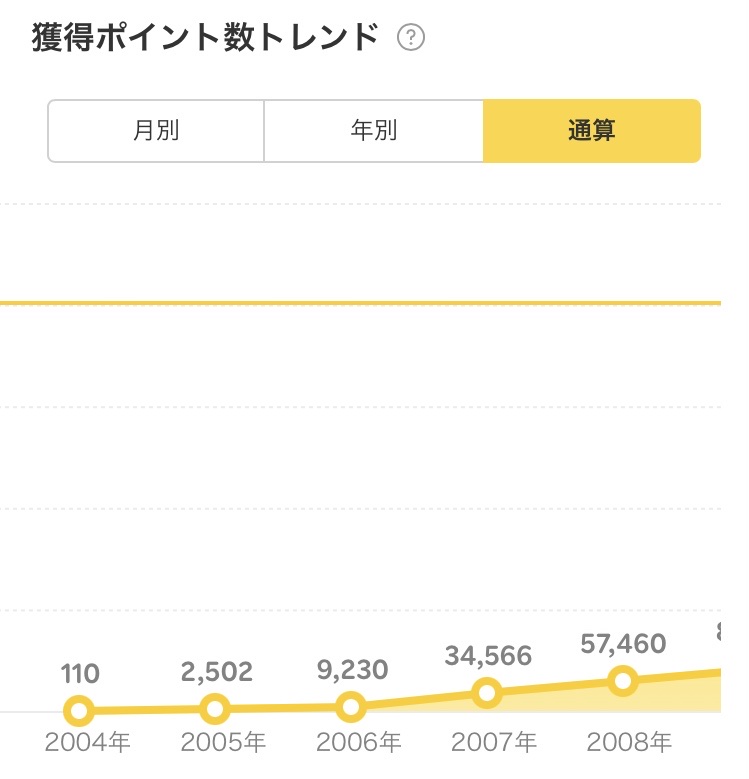Viewport: 749px width, 779px height.
Task: Click the 2008年 axis label
Action: pyautogui.click(x=629, y=743)
